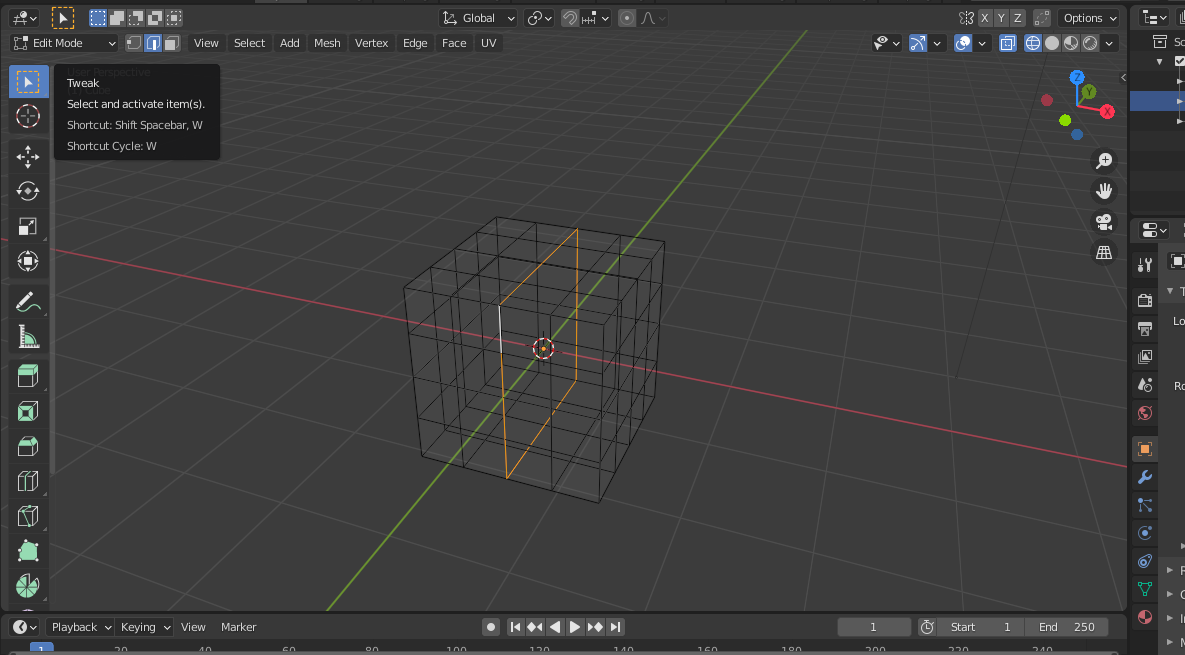Screen dimensions: 1185x655
Task: Play the animation forward
Action: [574, 627]
